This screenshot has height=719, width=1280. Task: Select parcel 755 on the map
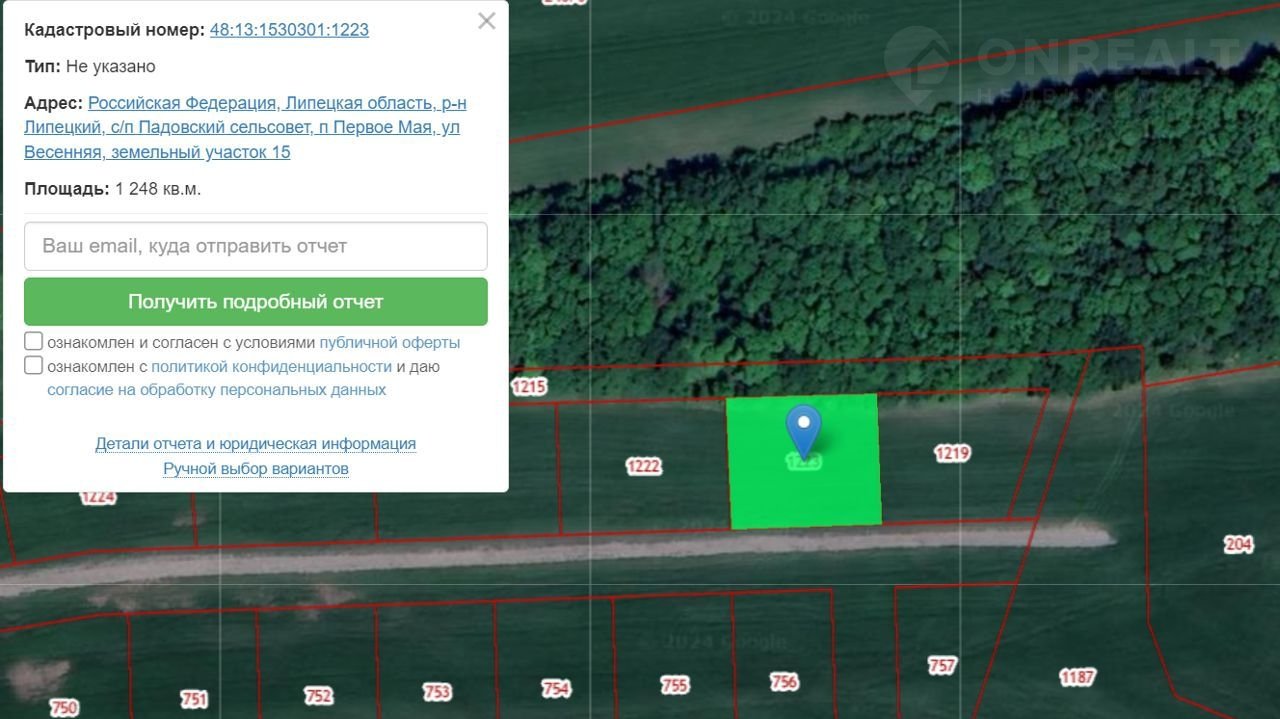(675, 685)
